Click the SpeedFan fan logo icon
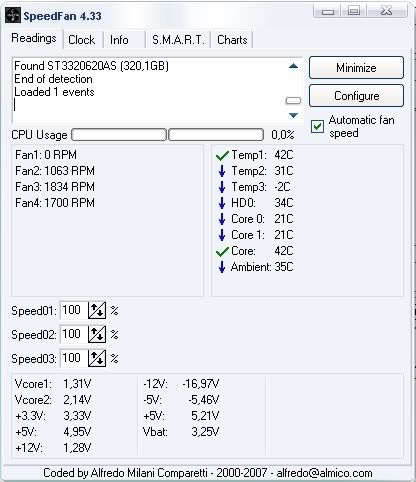Image resolution: width=416 pixels, height=482 pixels. (13, 16)
